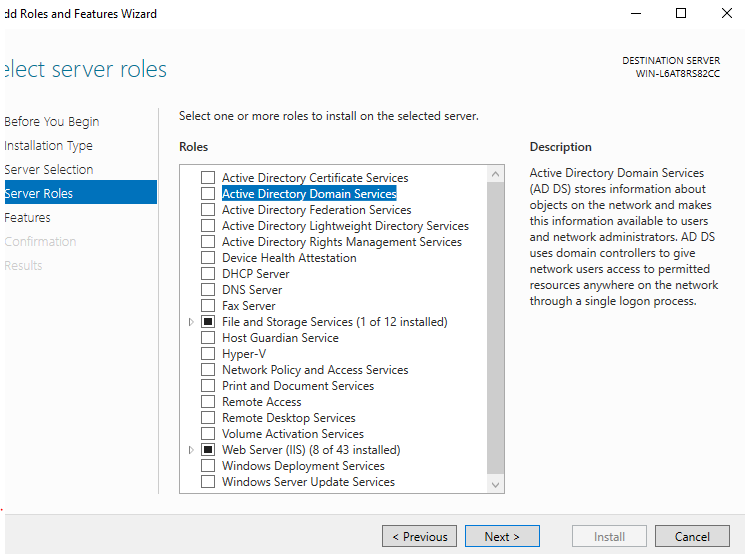Expand File and Storage Services tree node
This screenshot has width=745, height=554.
point(191,322)
